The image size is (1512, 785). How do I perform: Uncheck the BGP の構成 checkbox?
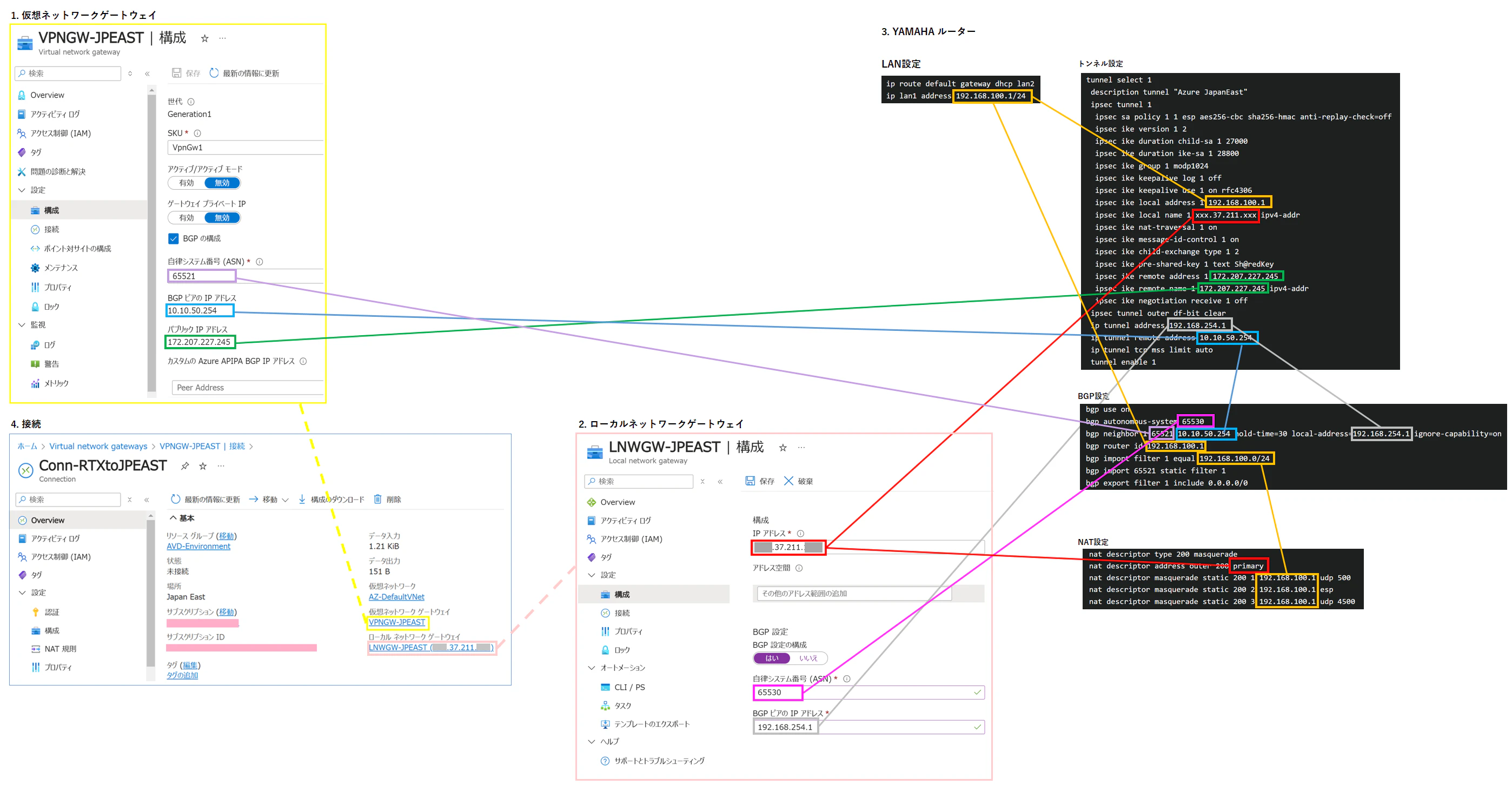(173, 238)
